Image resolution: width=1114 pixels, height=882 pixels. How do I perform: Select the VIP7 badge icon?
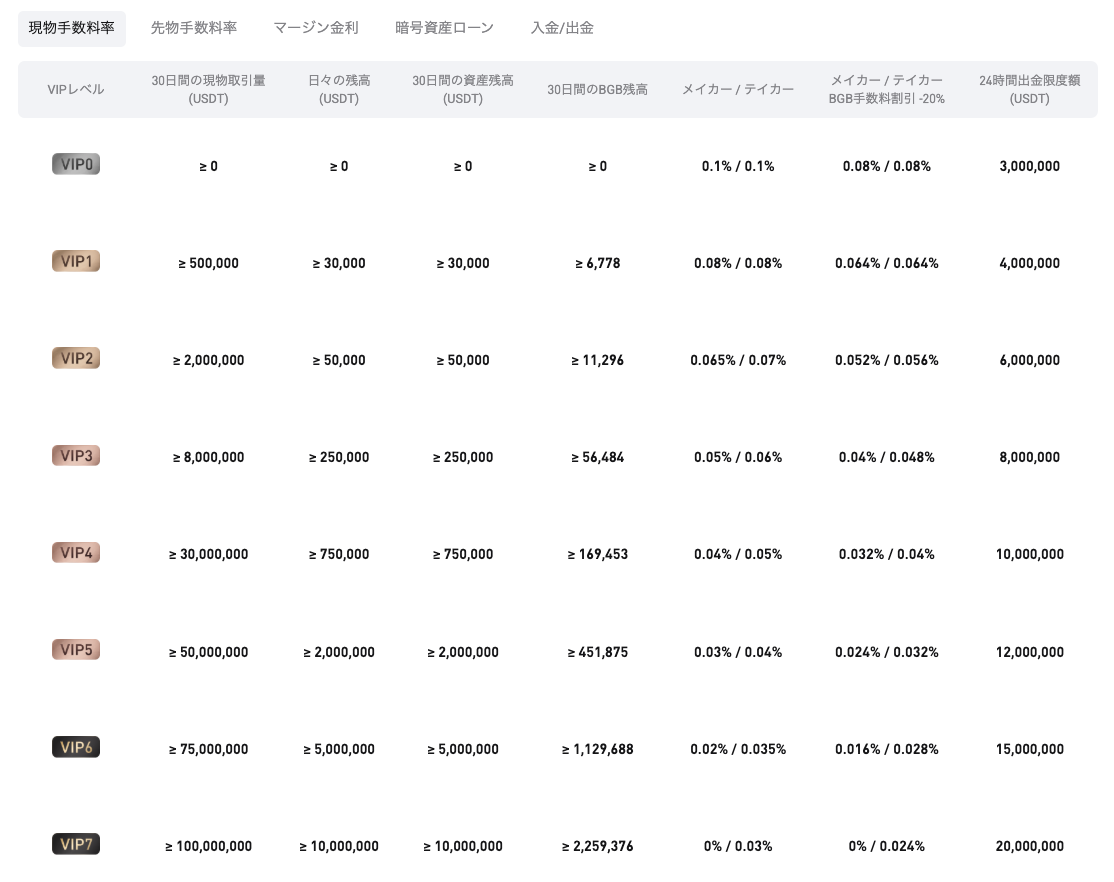[x=76, y=843]
